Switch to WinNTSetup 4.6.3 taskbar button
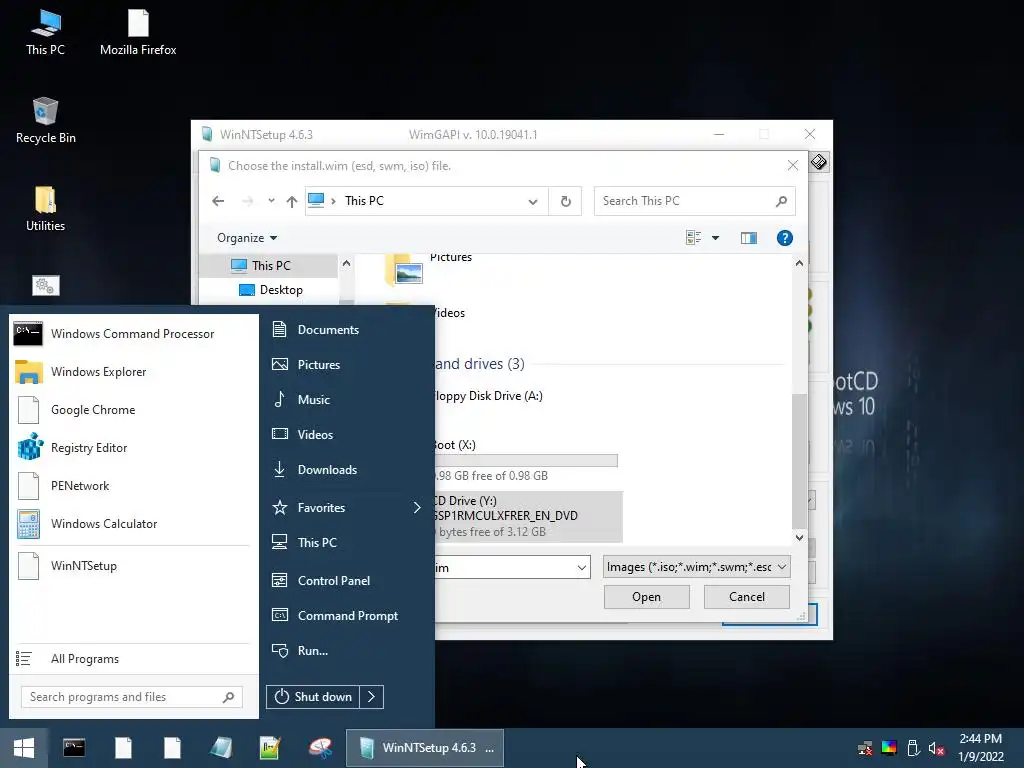Screen dimensions: 1024x768 424,748
